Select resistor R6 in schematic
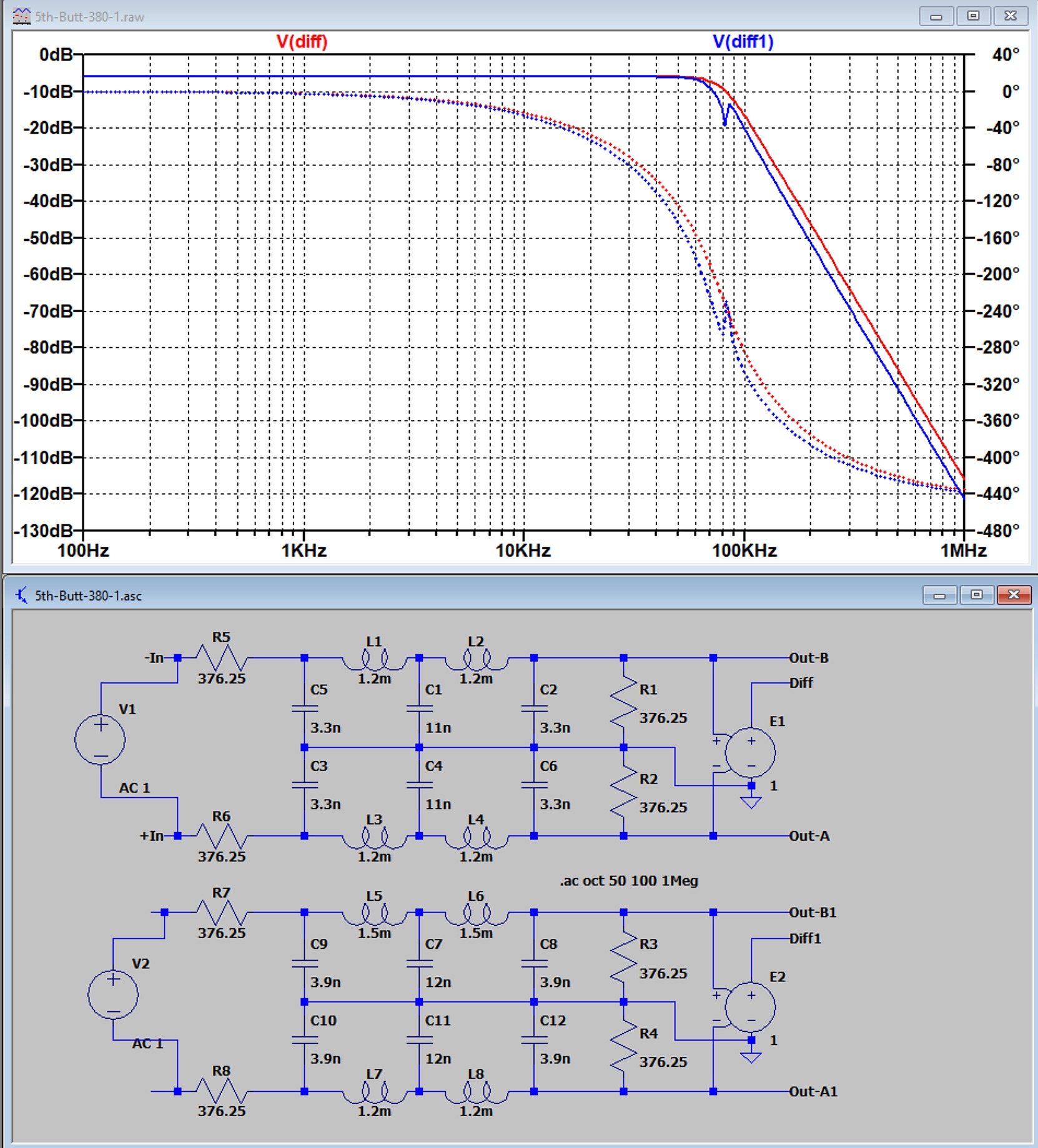The image size is (1038, 1148). tap(222, 836)
